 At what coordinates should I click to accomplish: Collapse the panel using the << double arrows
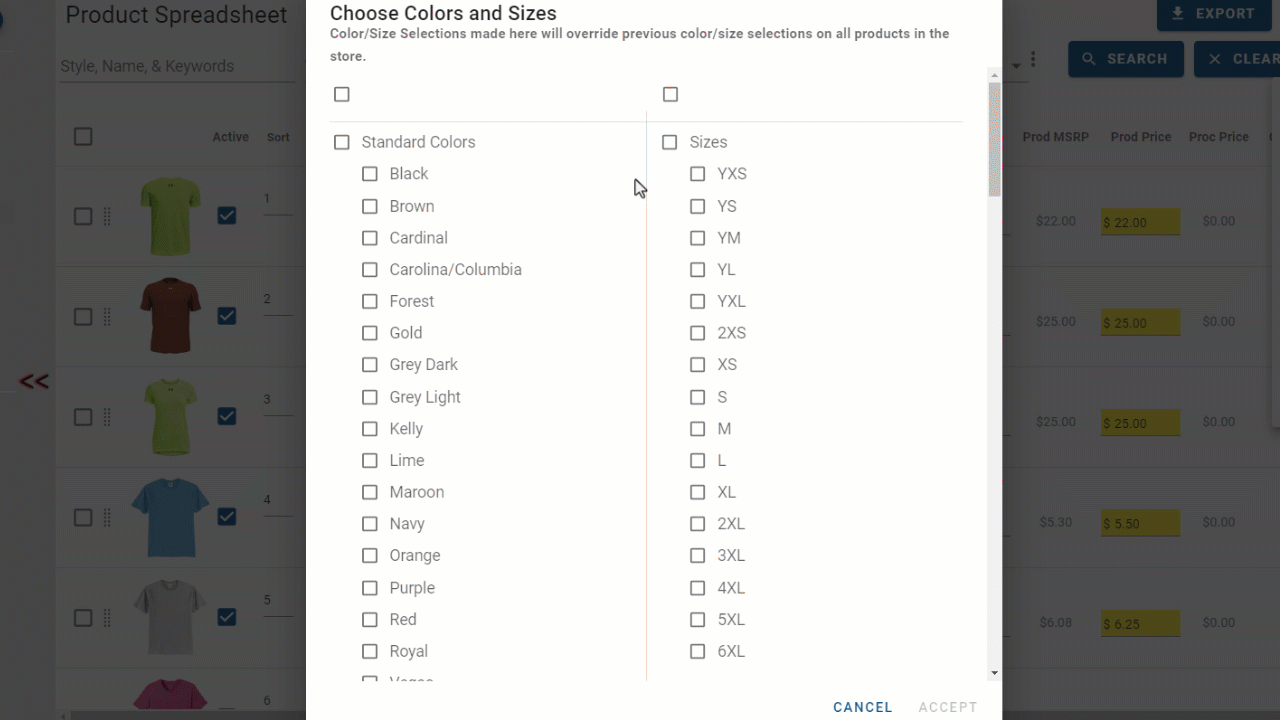[33, 381]
